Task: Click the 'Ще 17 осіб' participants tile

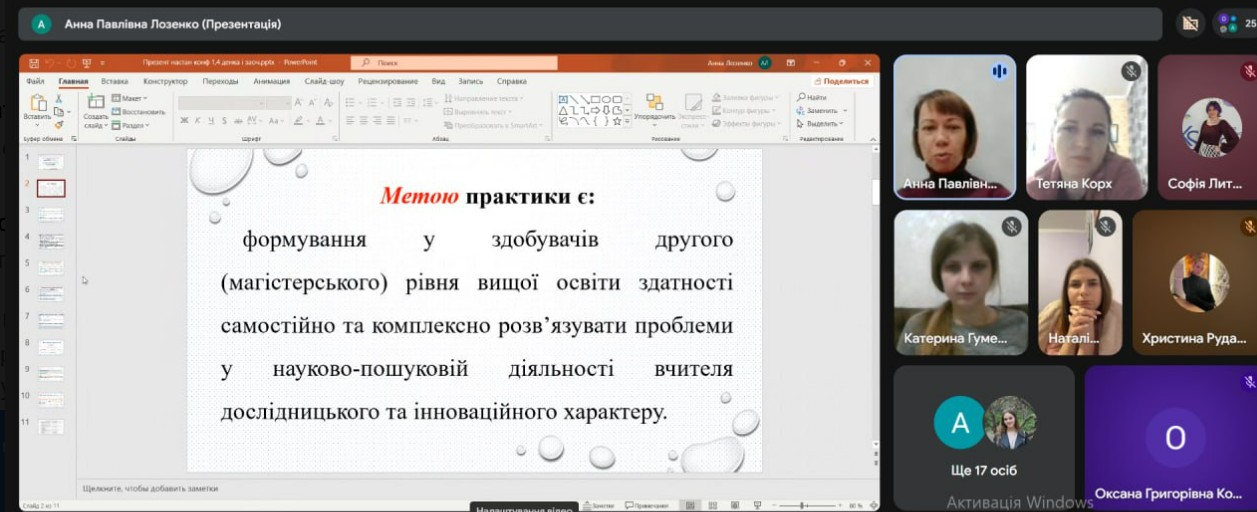Action: tap(984, 437)
